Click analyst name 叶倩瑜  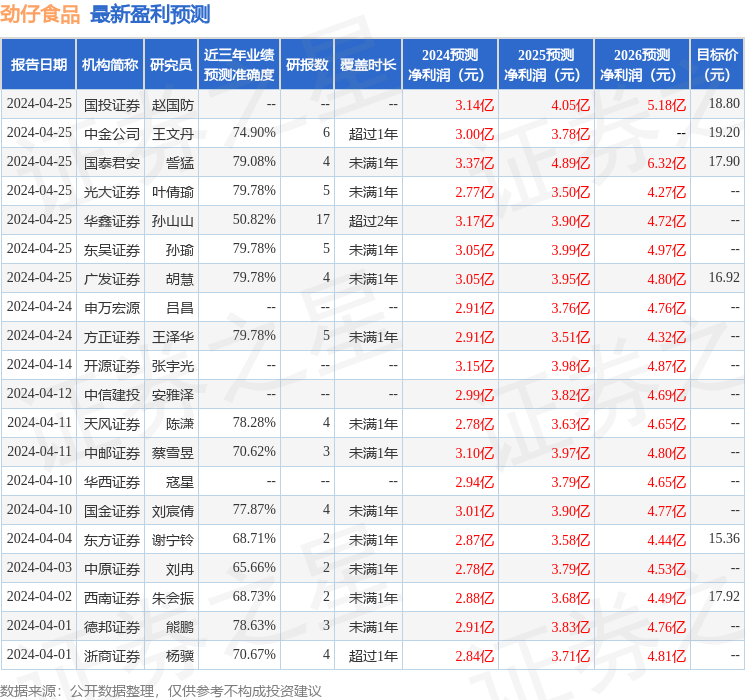(173, 192)
